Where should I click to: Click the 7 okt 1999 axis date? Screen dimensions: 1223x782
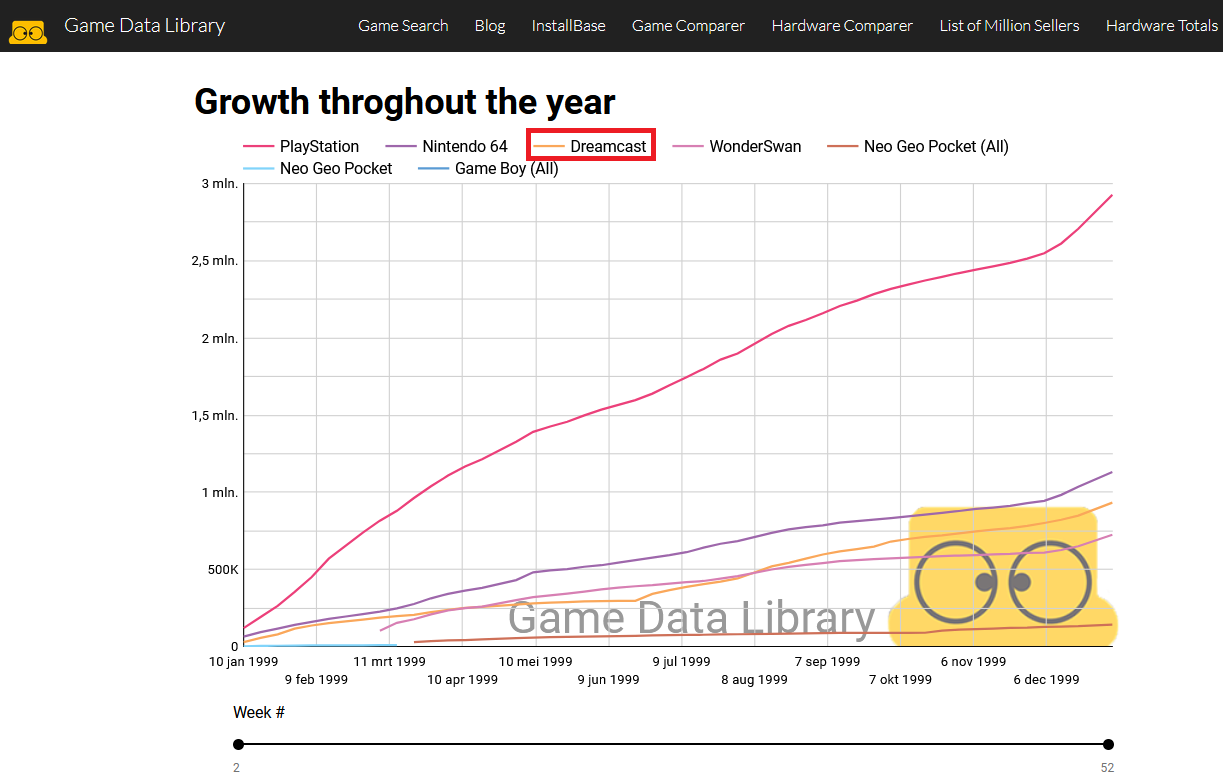(900, 679)
